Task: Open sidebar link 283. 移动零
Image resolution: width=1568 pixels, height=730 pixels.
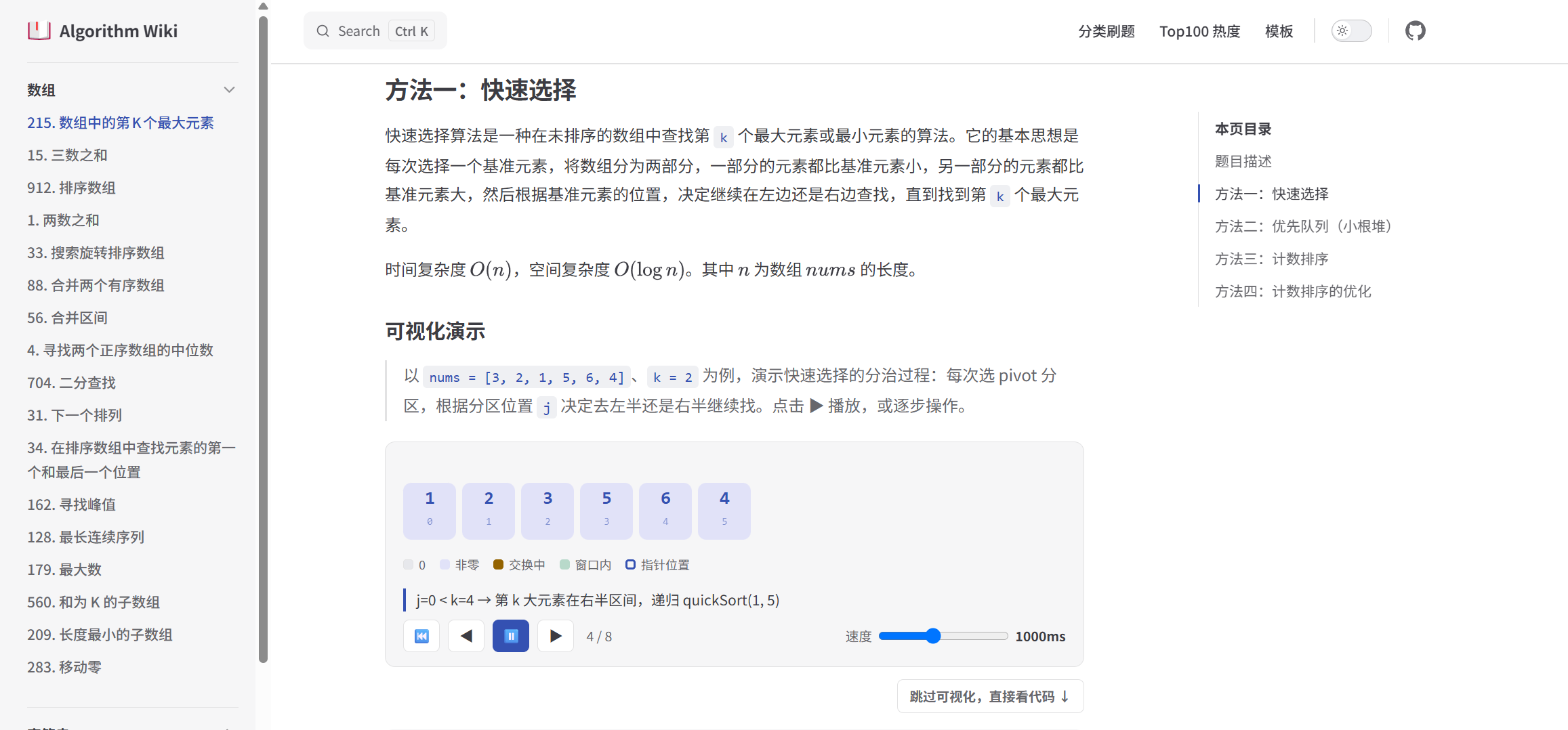Action: pyautogui.click(x=64, y=667)
